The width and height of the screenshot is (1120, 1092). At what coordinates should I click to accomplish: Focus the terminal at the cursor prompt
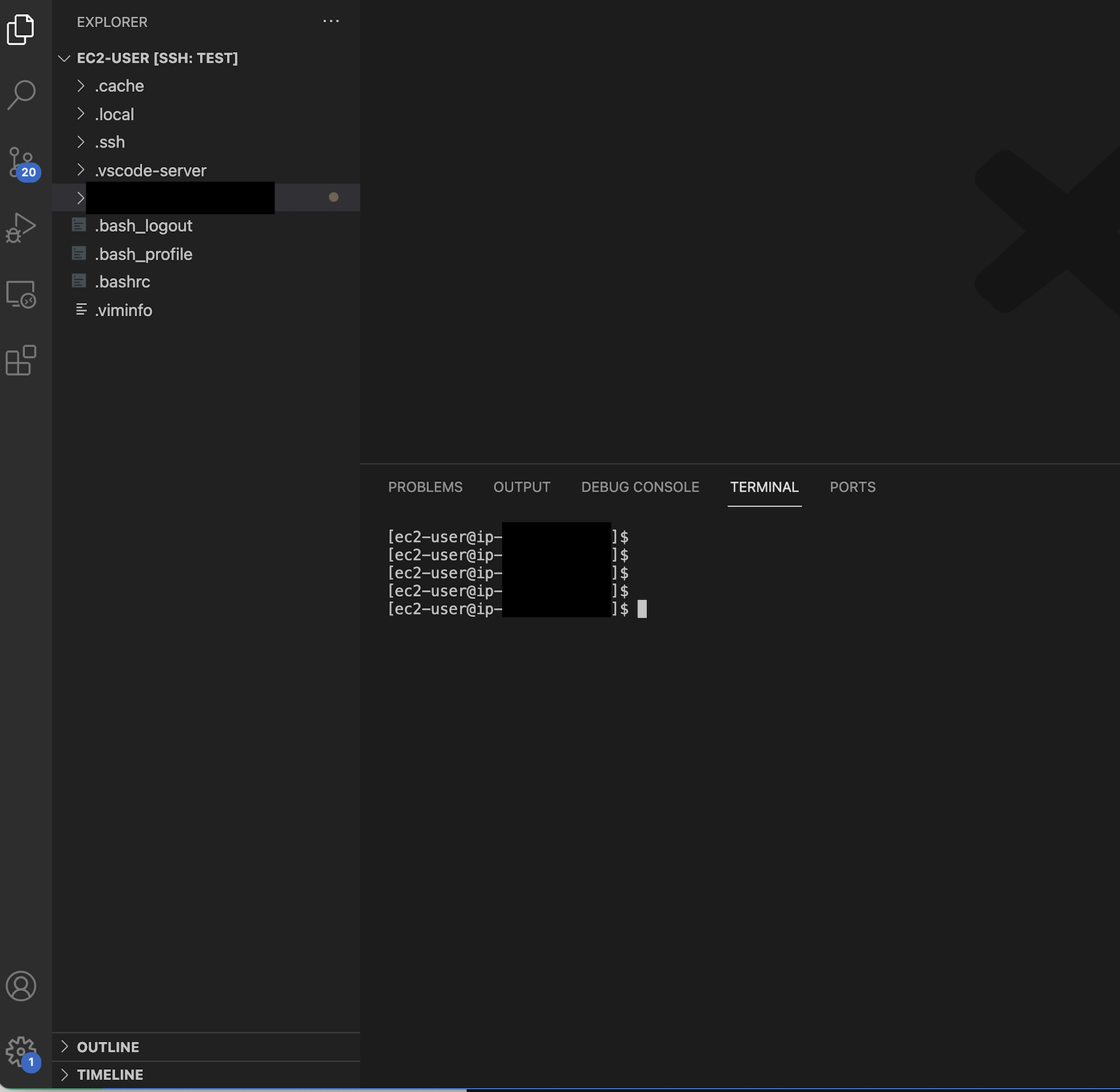pos(642,609)
